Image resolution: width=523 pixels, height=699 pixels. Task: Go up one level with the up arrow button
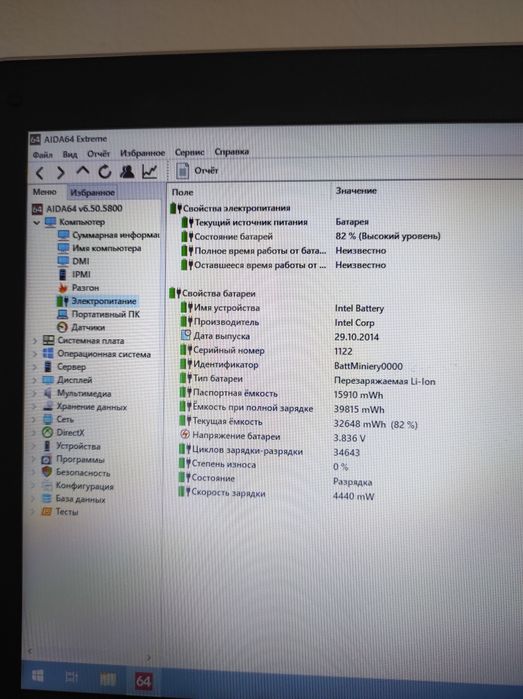[82, 171]
